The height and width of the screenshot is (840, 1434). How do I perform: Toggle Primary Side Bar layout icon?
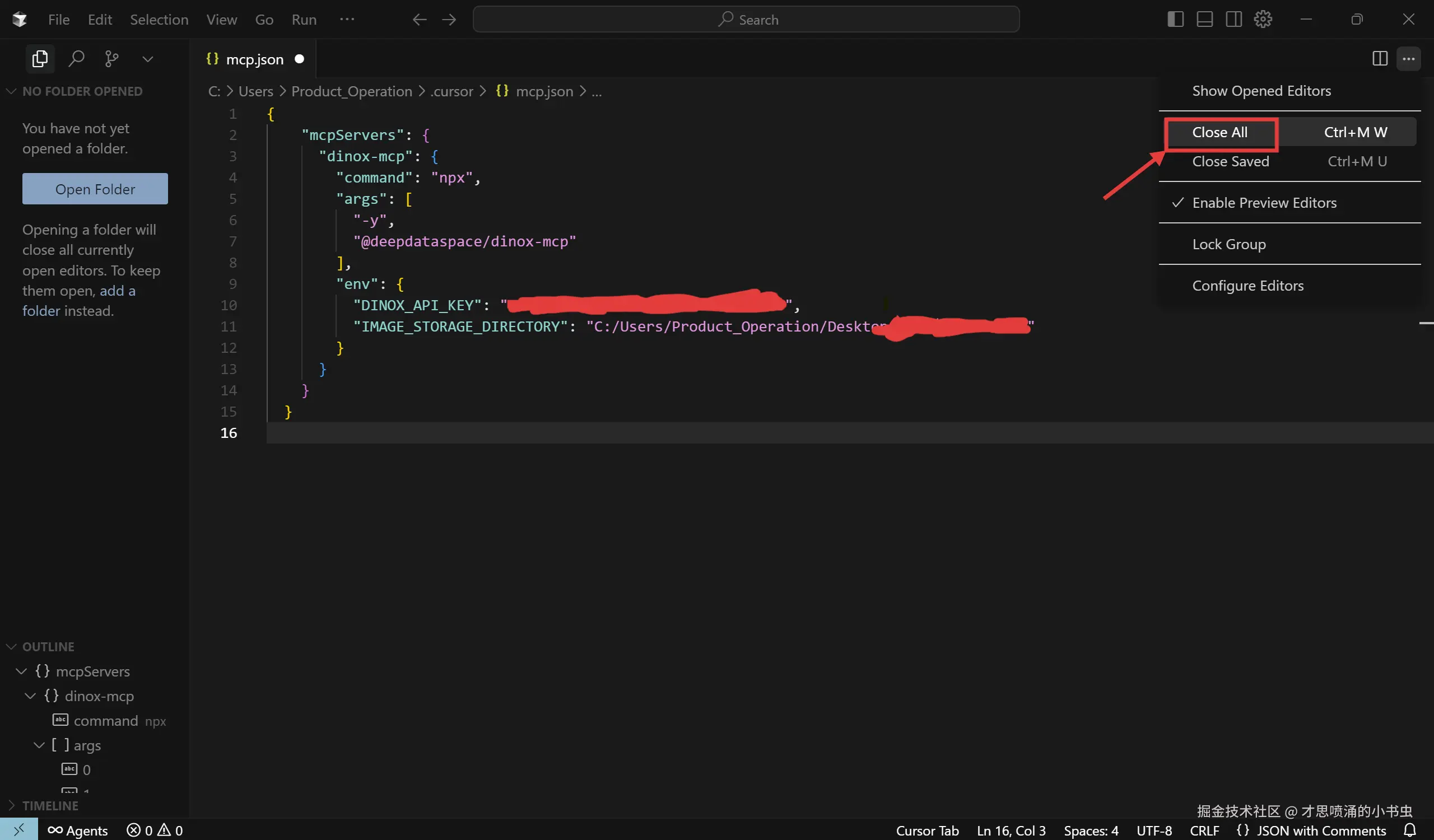[1175, 20]
